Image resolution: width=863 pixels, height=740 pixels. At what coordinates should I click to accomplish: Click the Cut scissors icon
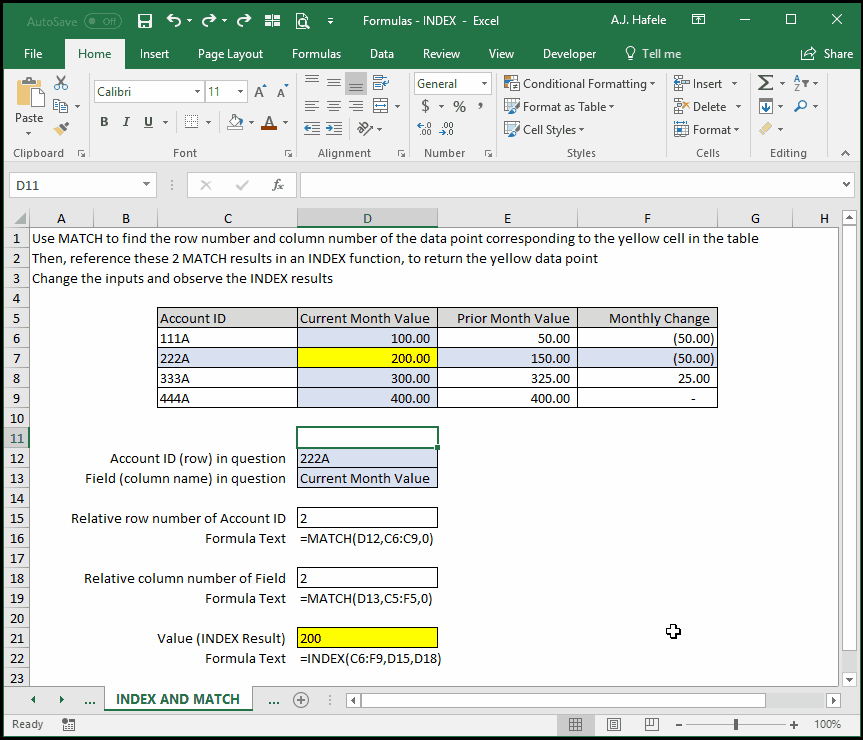click(x=61, y=83)
